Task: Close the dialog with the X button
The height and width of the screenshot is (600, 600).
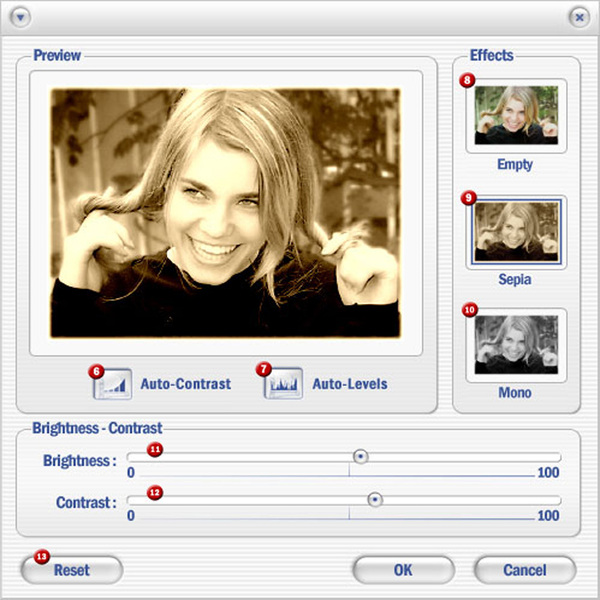Action: point(579,18)
